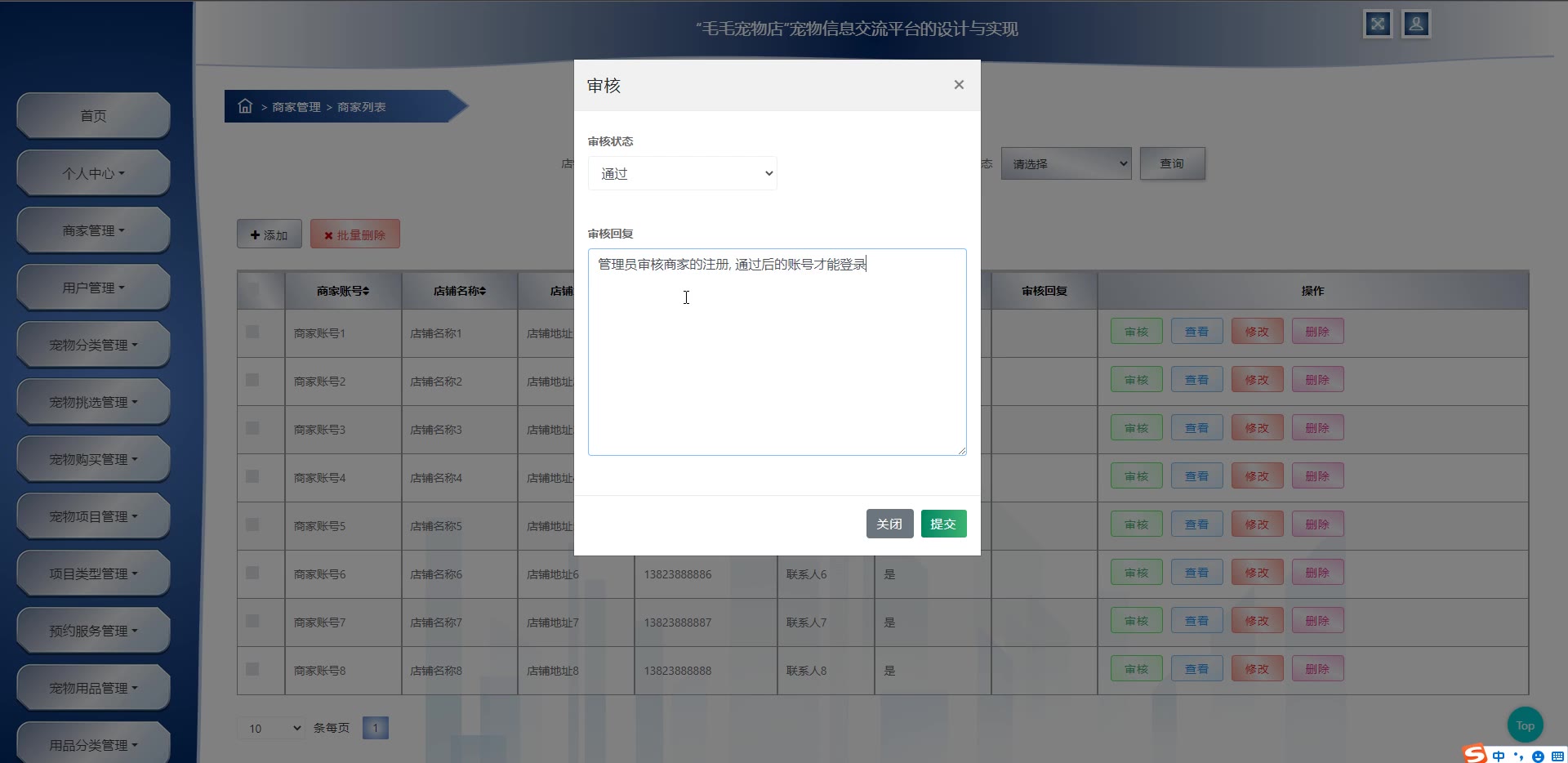
Task: Expand the 商家管理 sidebar menu
Action: point(93,230)
